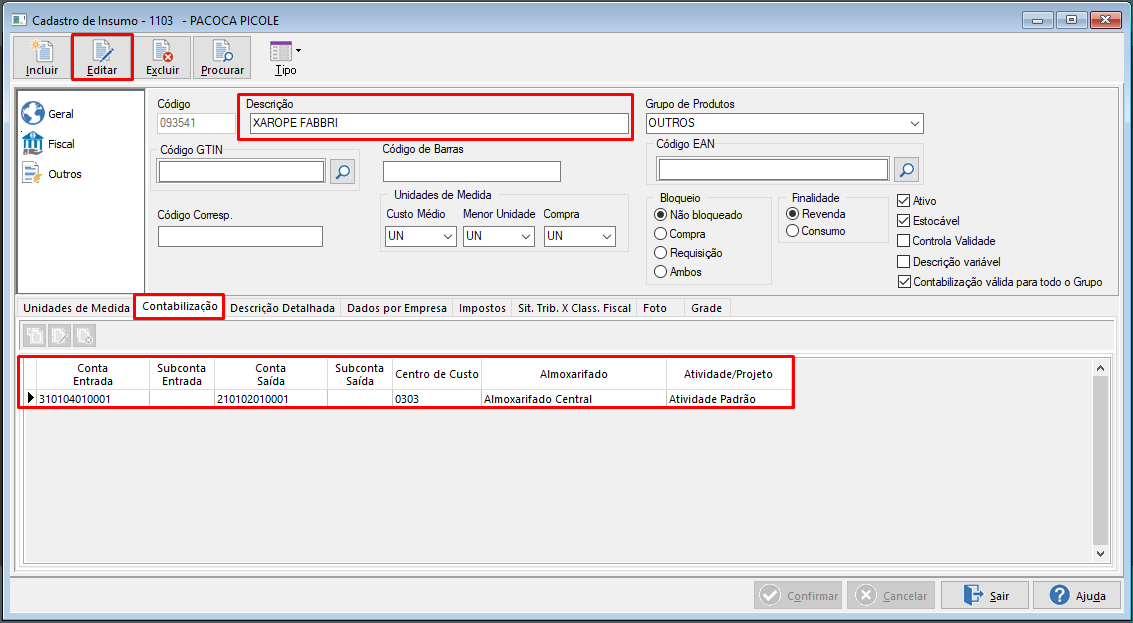The image size is (1133, 623).
Task: Click the Incluir toolbar button
Action: coord(41,57)
